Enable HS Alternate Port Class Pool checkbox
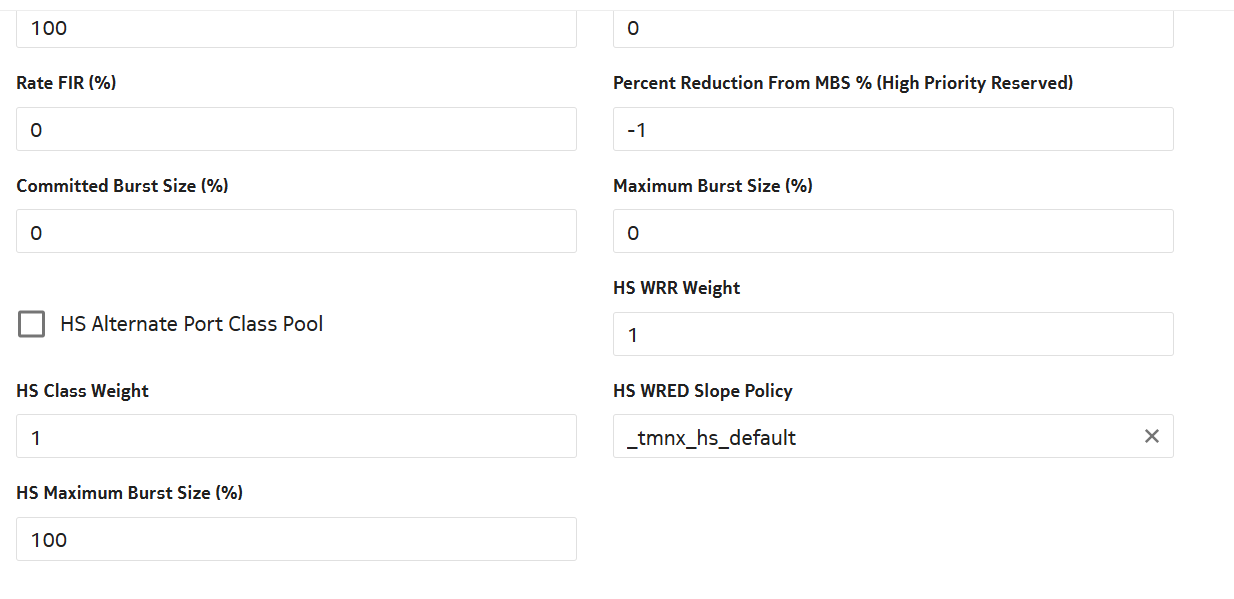This screenshot has height=599, width=1234. (x=32, y=324)
